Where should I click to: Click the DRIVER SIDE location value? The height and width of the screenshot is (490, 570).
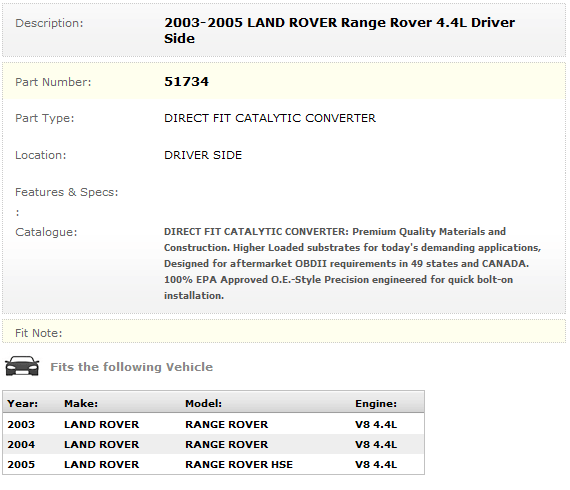tap(203, 155)
